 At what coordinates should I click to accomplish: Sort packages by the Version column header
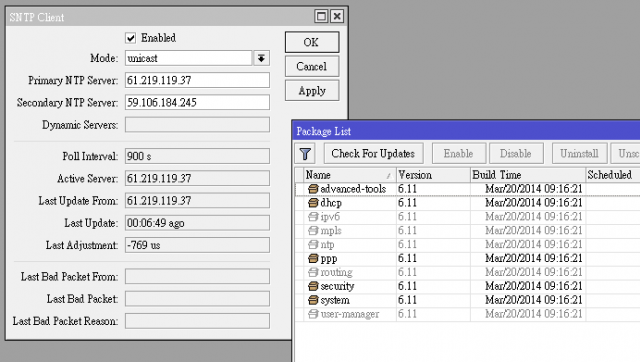tap(433, 175)
